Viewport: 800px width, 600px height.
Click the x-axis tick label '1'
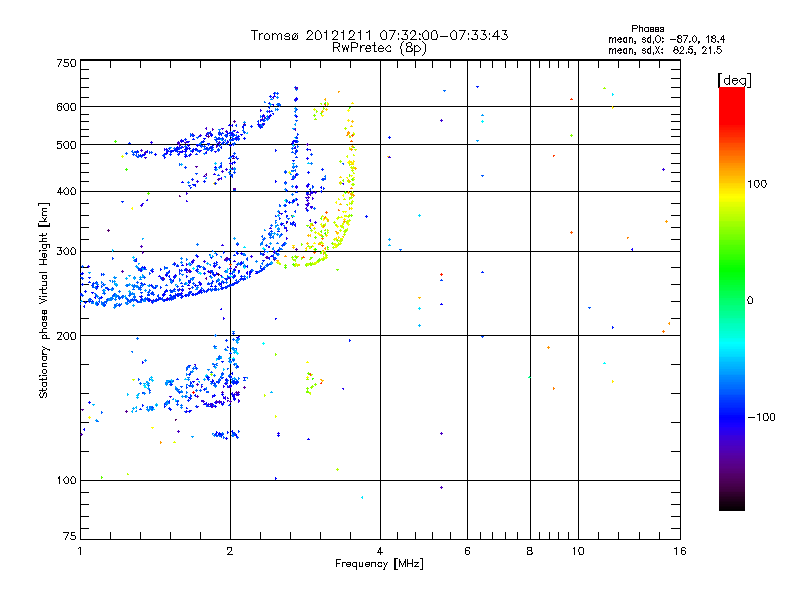(80, 551)
